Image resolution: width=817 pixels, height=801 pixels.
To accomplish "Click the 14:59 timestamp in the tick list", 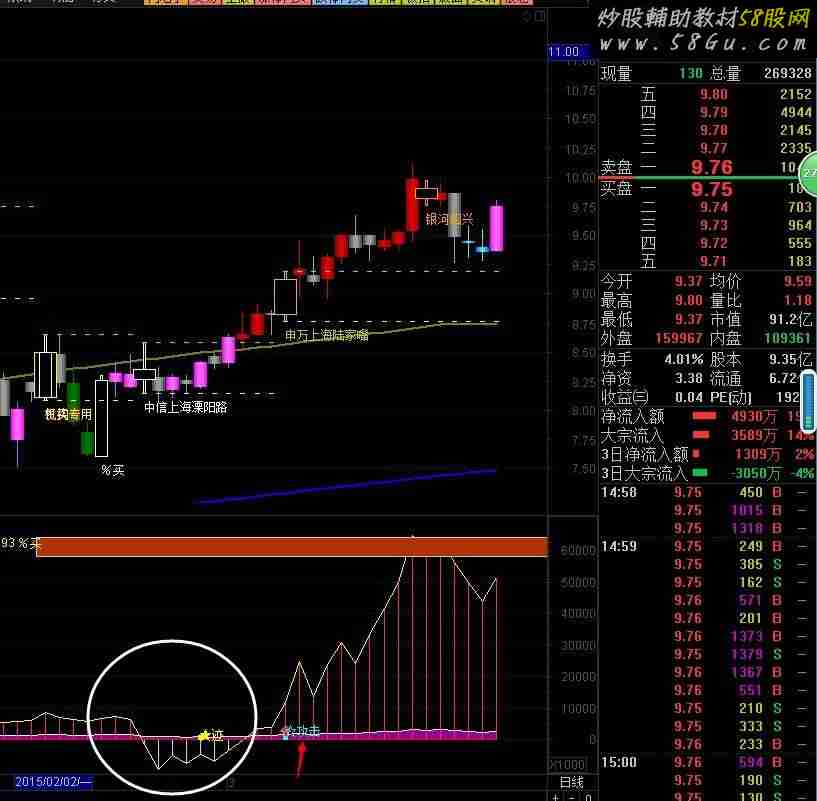I will pyautogui.click(x=618, y=546).
